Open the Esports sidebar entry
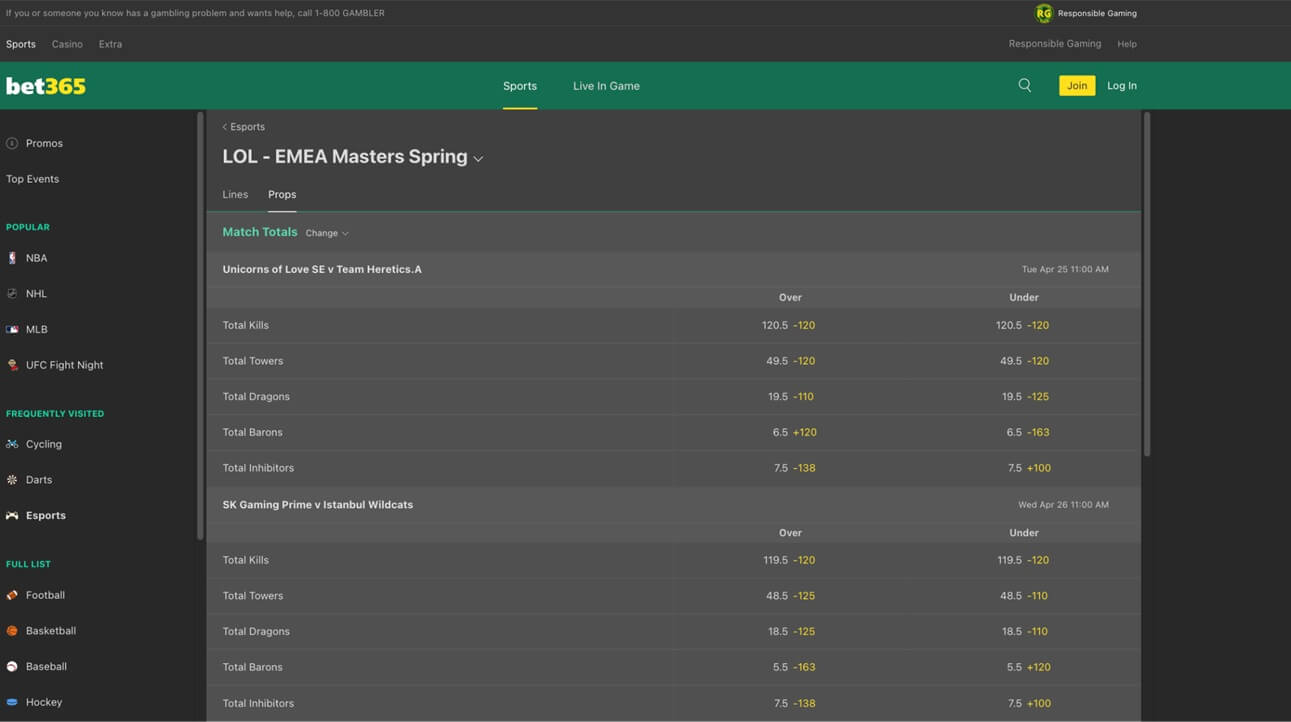Viewport: 1291px width, 722px height. (x=46, y=516)
